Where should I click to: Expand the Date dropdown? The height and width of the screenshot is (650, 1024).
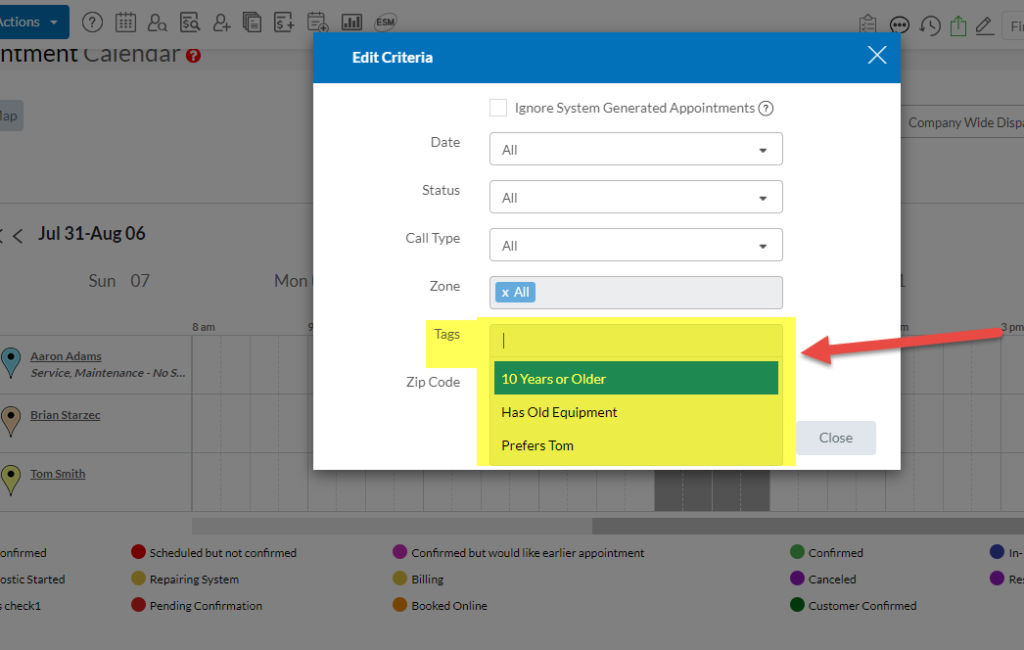[635, 149]
